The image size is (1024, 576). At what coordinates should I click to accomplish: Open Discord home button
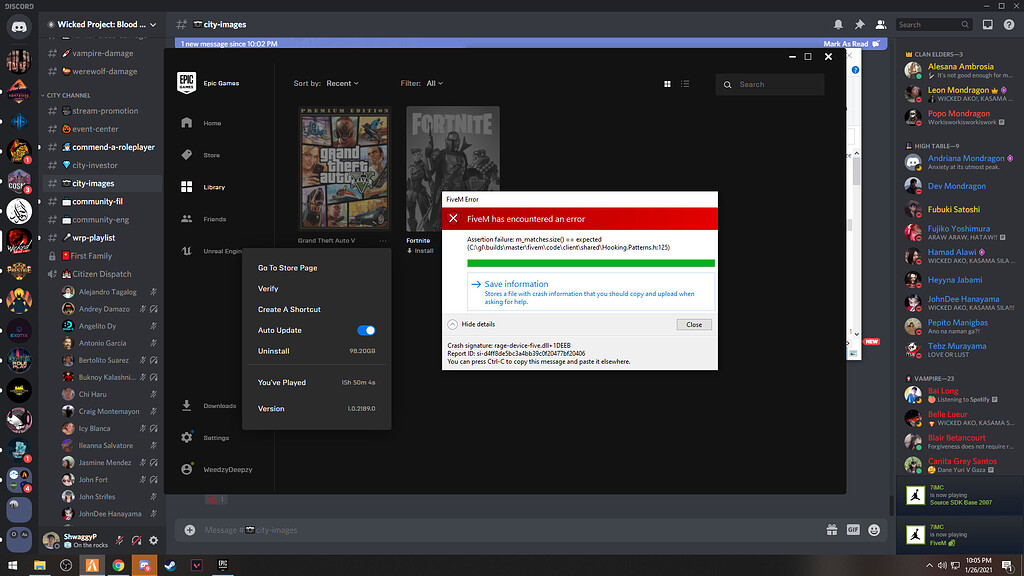coord(19,27)
